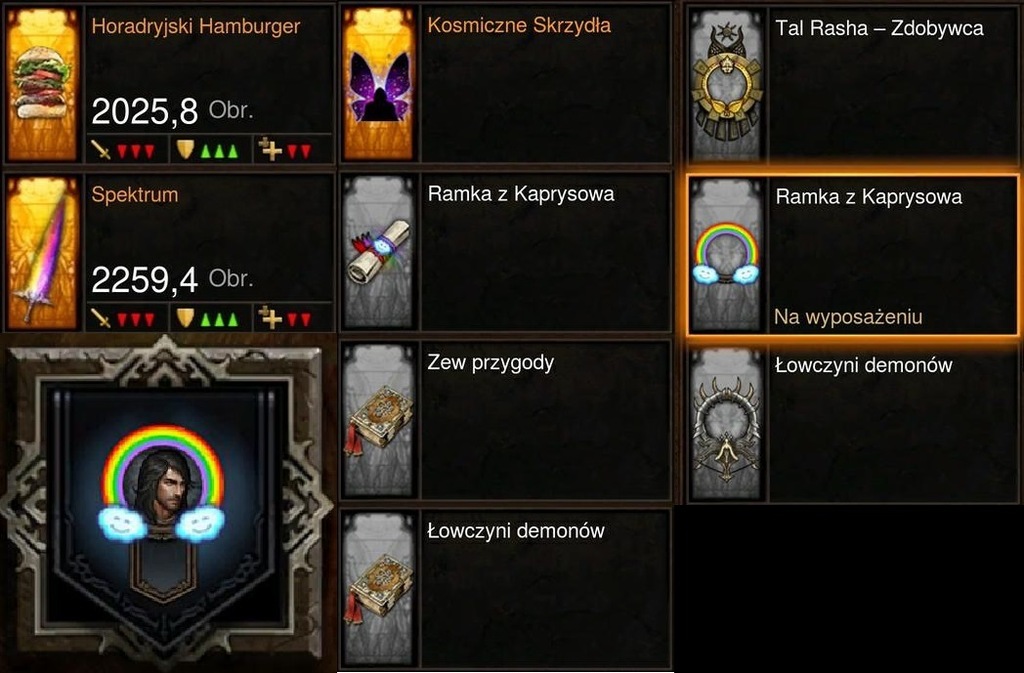The width and height of the screenshot is (1024, 673).
Task: Choose the Tal Rasha – Zdobywca frame icon
Action: pyautogui.click(x=727, y=84)
